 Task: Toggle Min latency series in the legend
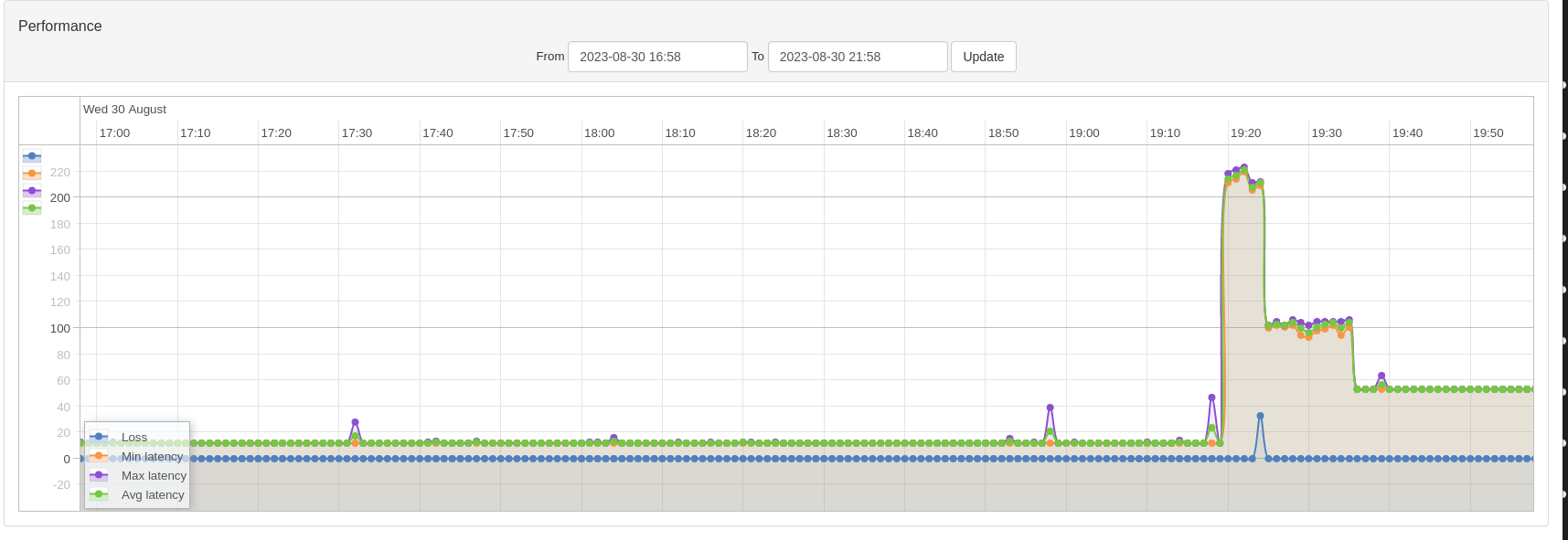tap(137, 456)
